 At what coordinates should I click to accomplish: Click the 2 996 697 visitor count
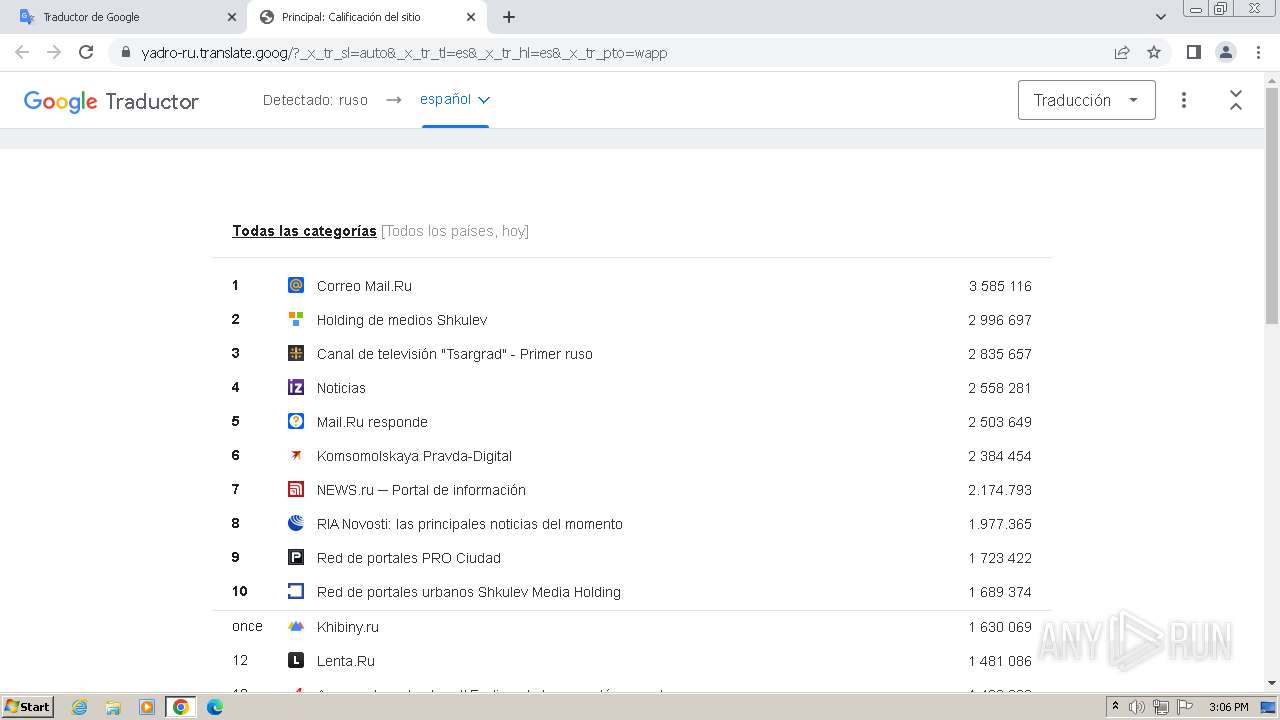tap(1000, 320)
